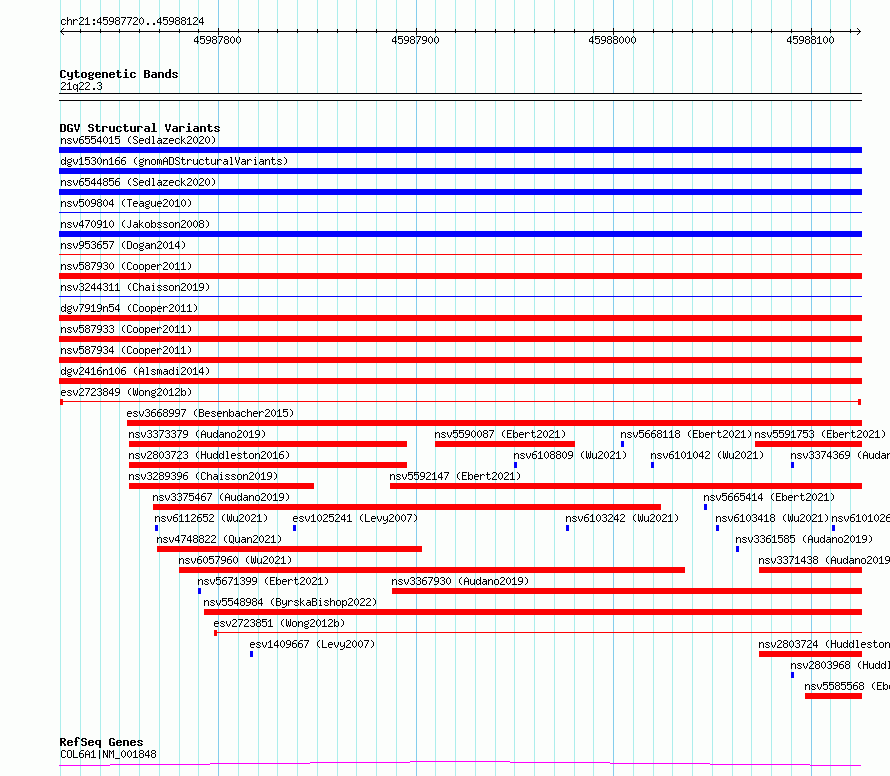
Task: Click the blue marker under nsv6108809
Action: [x=515, y=465]
